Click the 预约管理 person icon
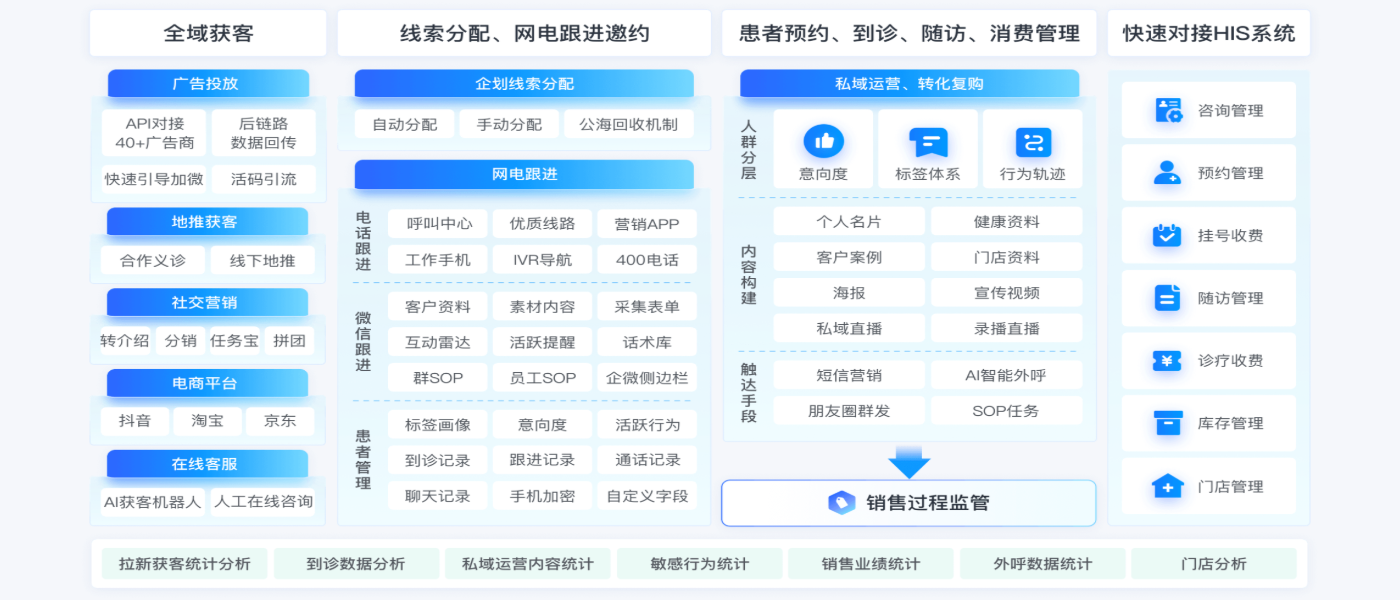This screenshot has width=1400, height=600. pyautogui.click(x=1167, y=173)
